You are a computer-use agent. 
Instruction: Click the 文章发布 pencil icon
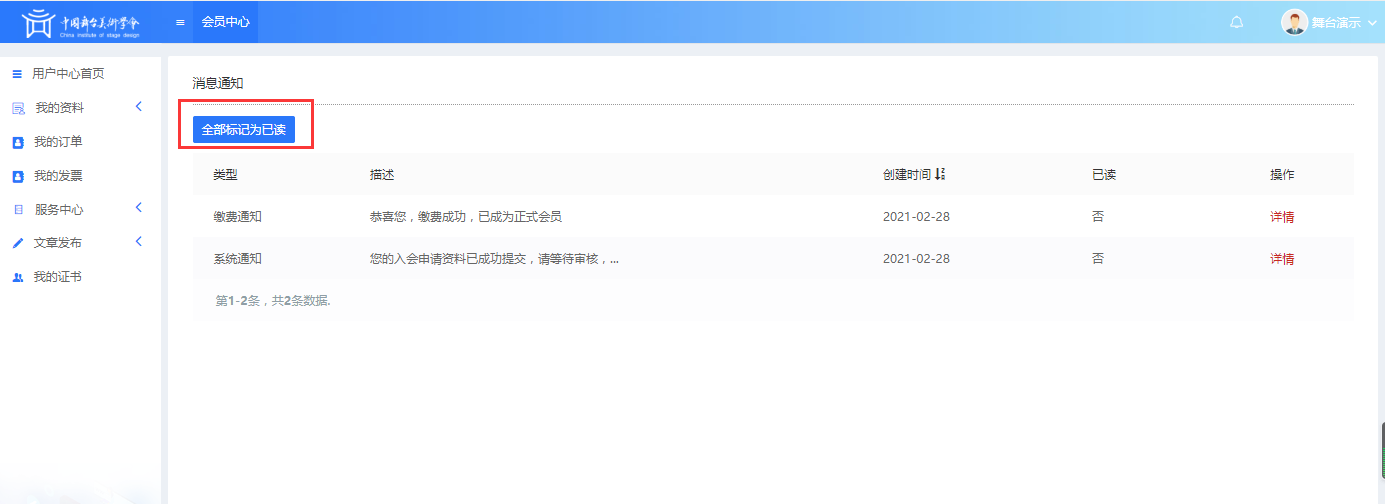click(18, 243)
